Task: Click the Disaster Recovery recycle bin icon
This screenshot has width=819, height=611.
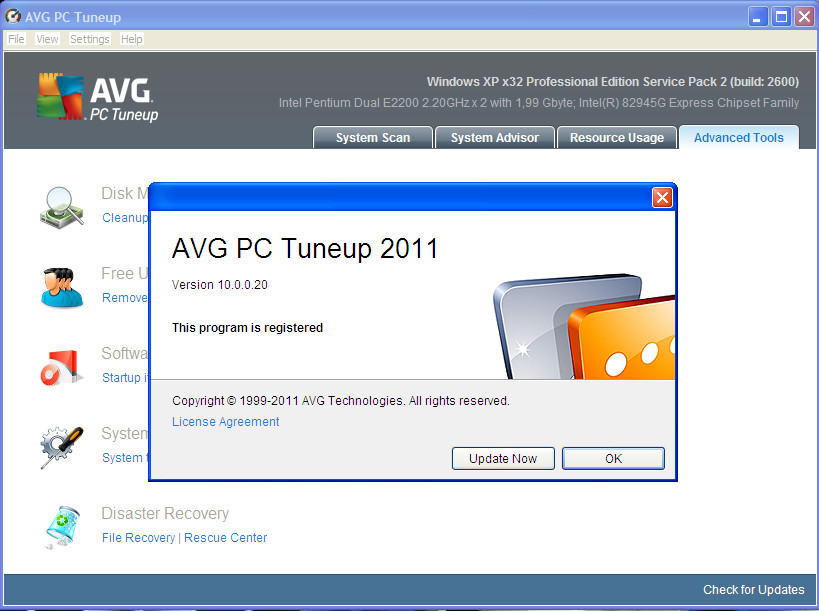Action: pos(62,527)
